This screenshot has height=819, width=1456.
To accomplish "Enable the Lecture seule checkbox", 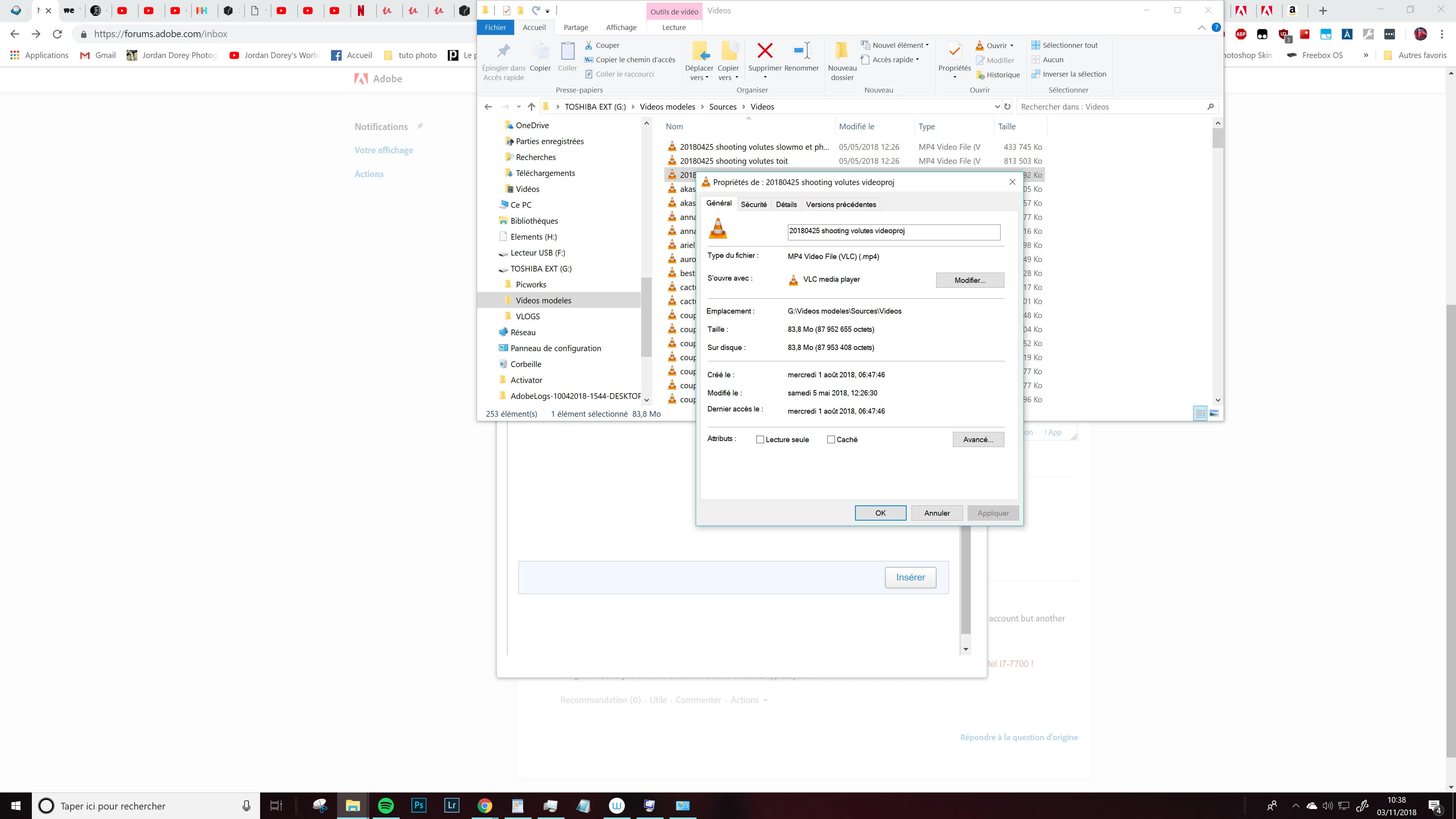I will [x=760, y=440].
